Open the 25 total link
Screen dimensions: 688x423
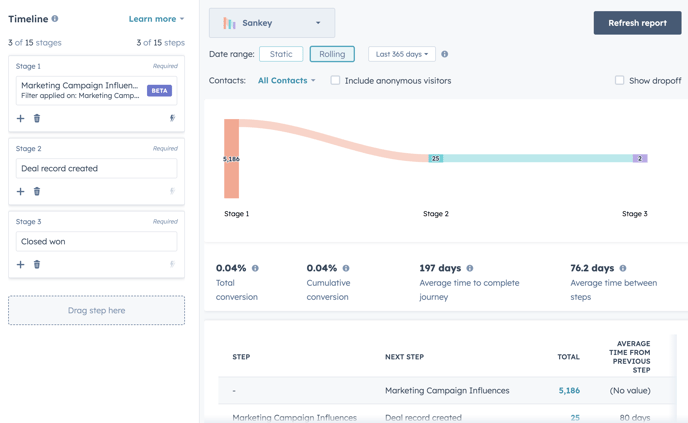[x=575, y=418]
